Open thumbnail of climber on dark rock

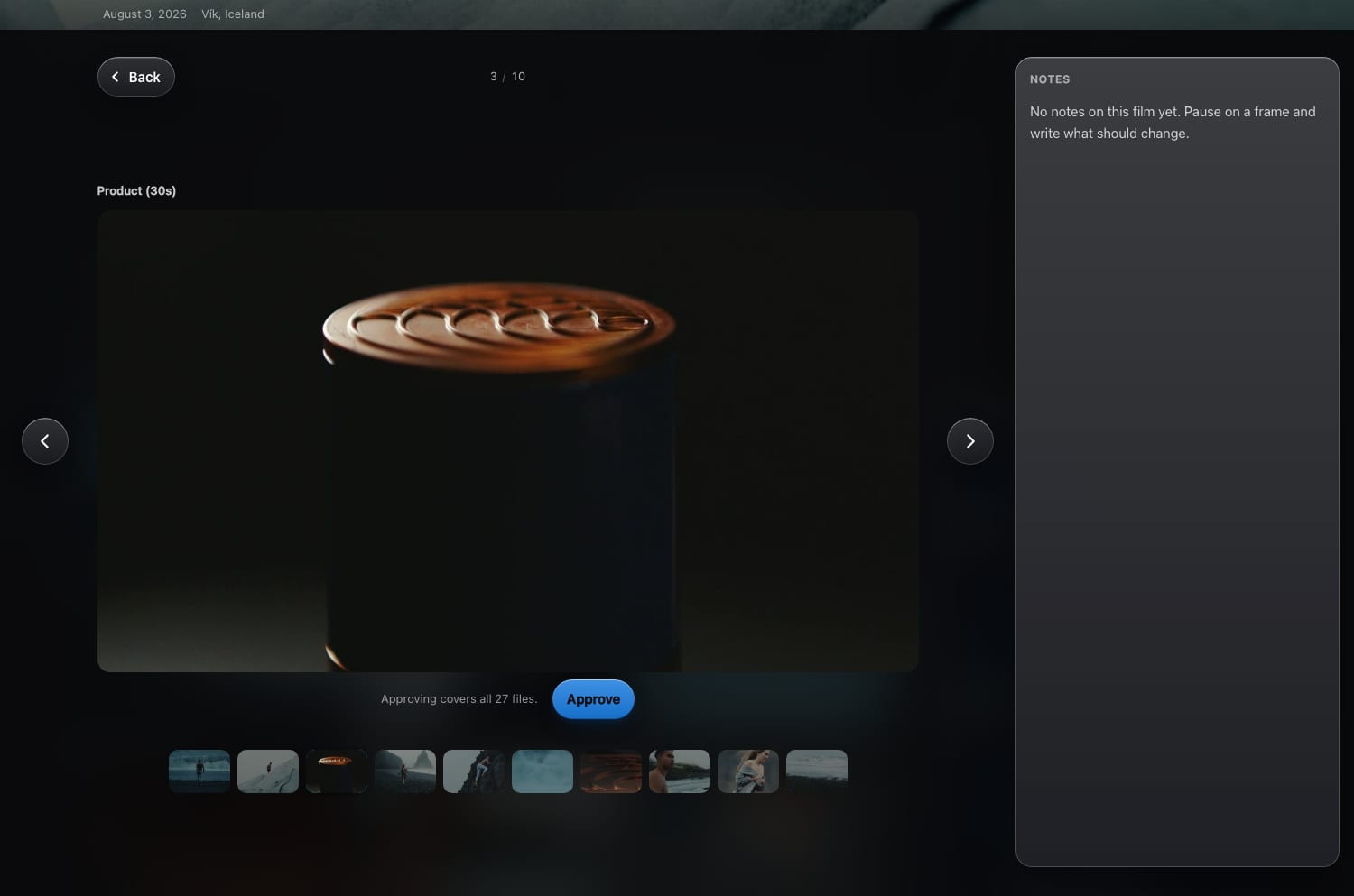coord(474,771)
